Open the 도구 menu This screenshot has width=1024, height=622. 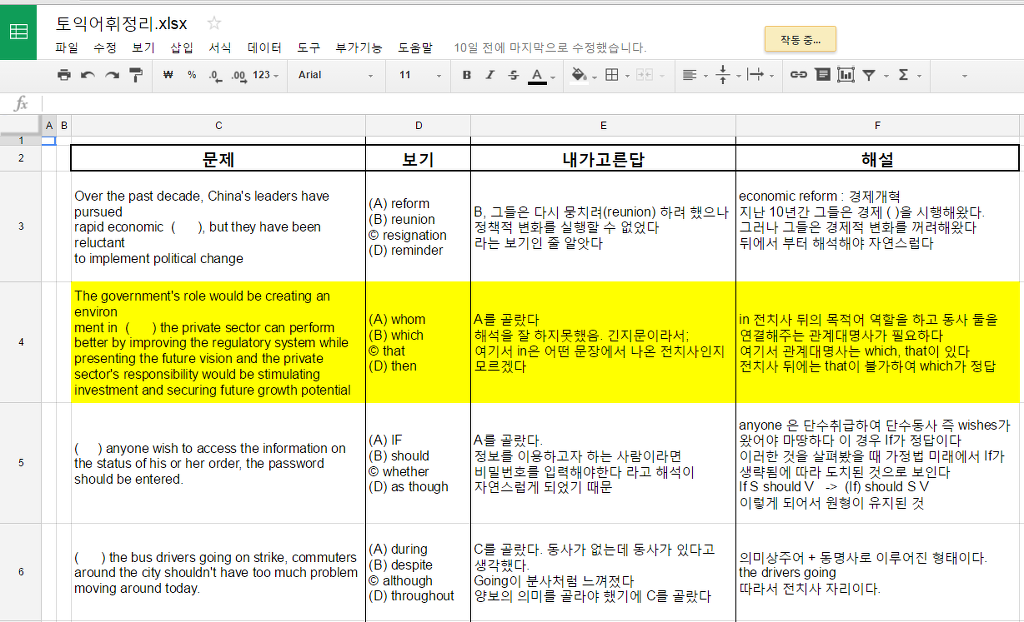(x=308, y=48)
